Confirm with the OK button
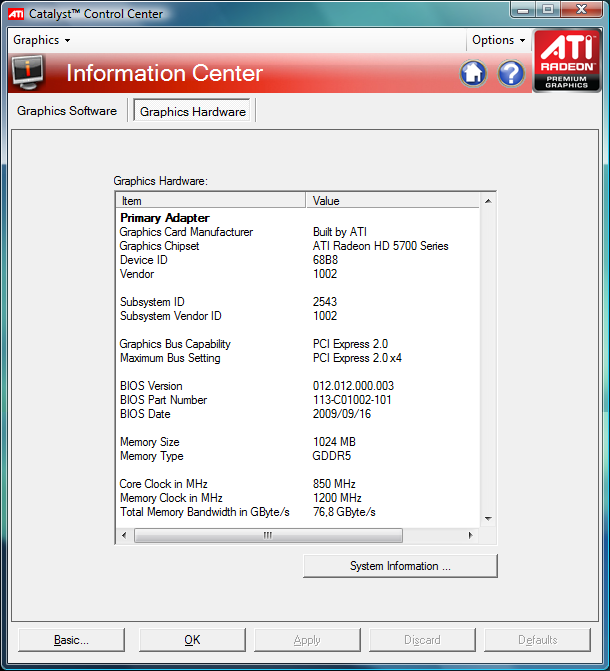 [192, 640]
